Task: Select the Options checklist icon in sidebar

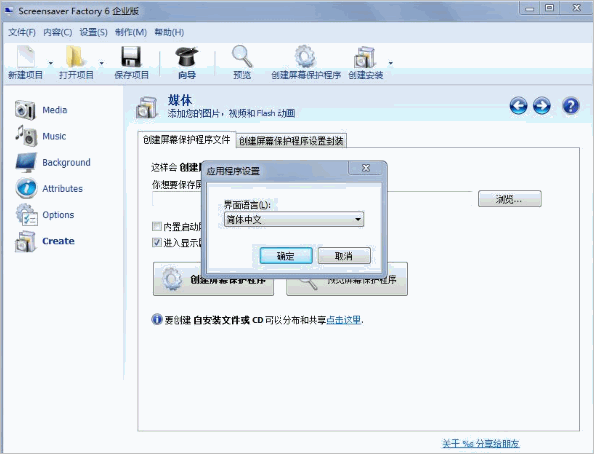Action: 27,214
